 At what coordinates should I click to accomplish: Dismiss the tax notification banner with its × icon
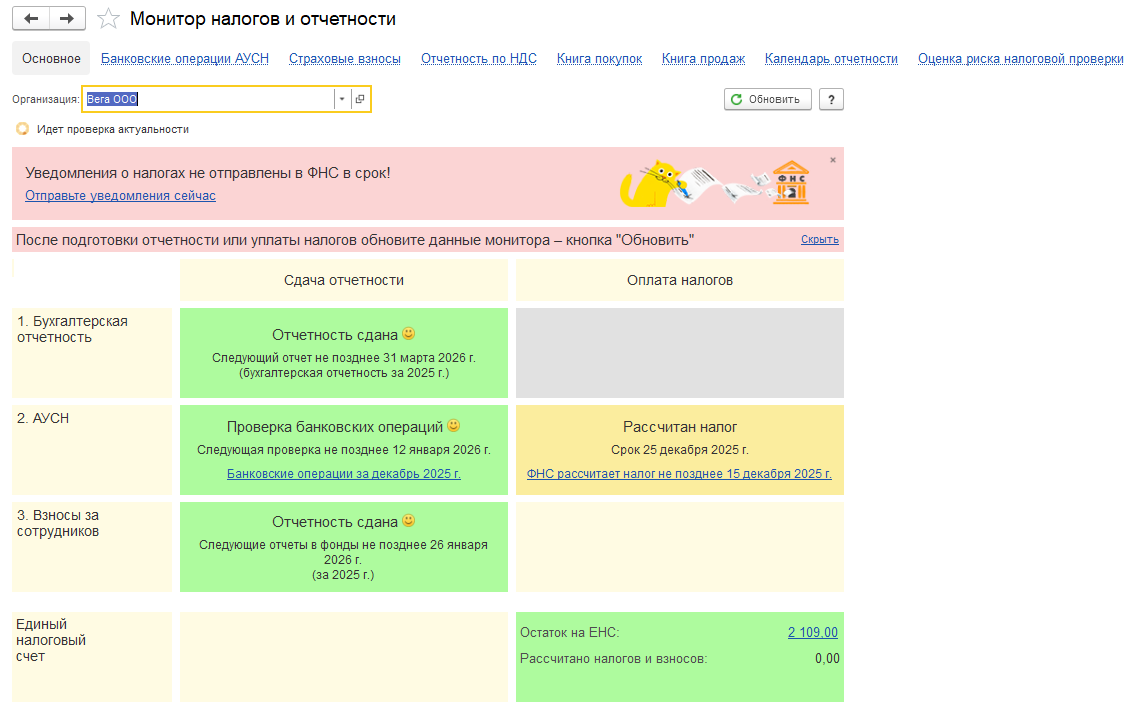click(831, 158)
